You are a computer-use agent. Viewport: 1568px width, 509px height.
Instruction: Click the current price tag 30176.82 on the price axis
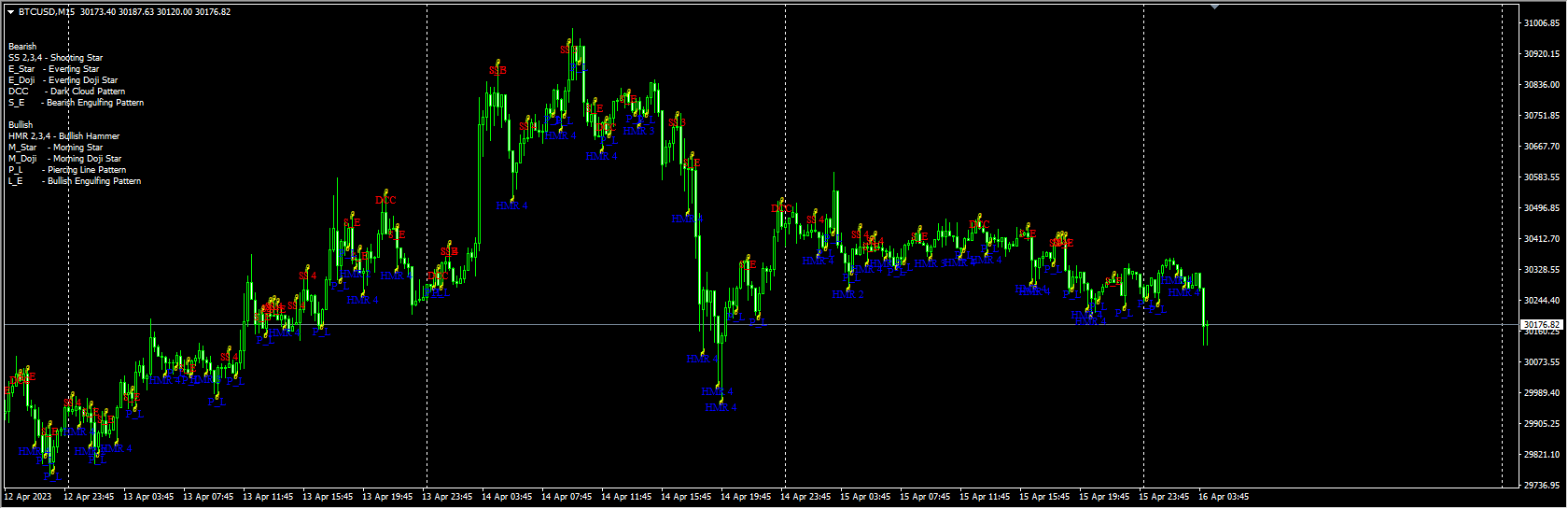tap(1542, 325)
